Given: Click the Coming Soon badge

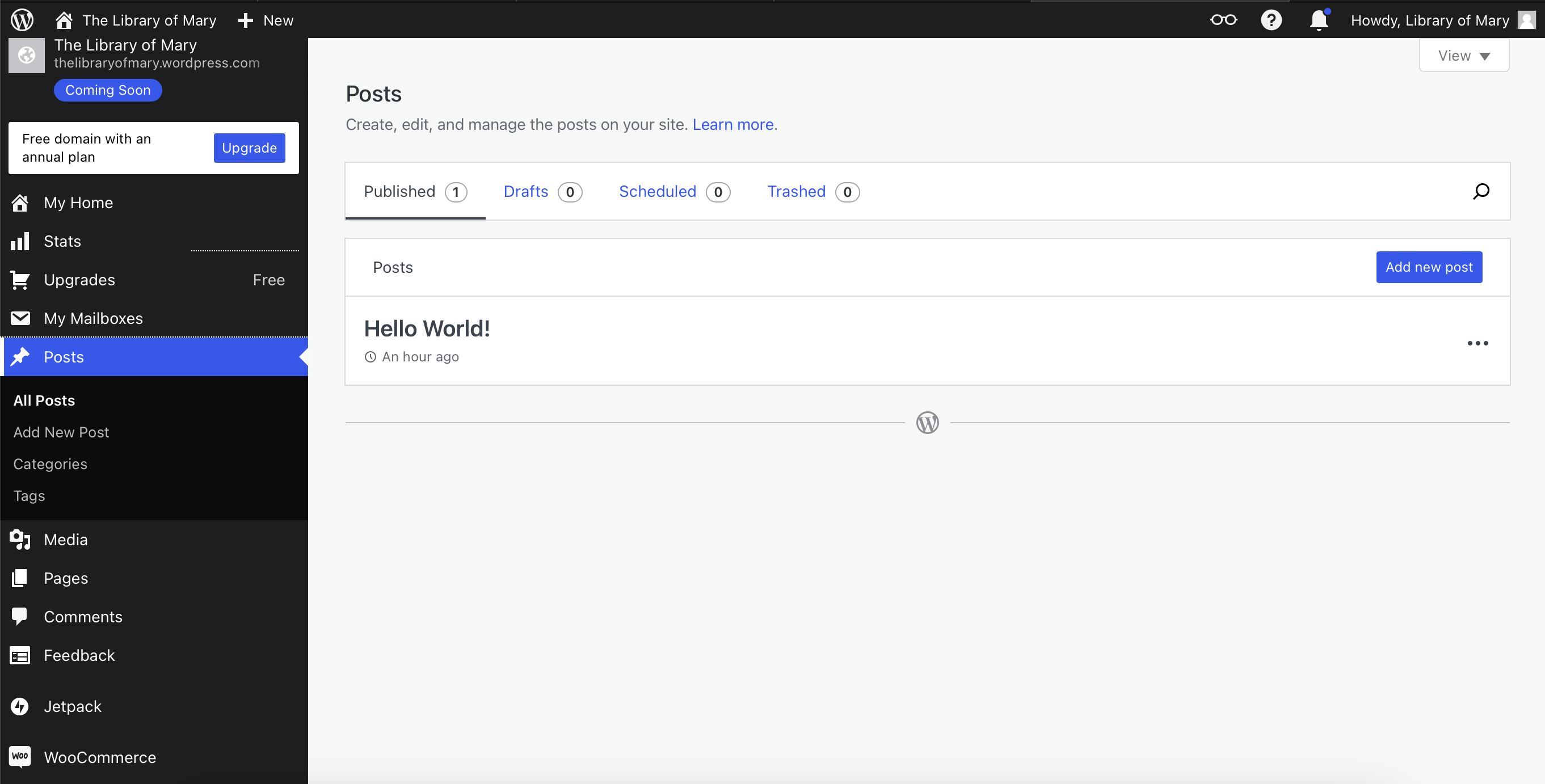Looking at the screenshot, I should (x=108, y=90).
